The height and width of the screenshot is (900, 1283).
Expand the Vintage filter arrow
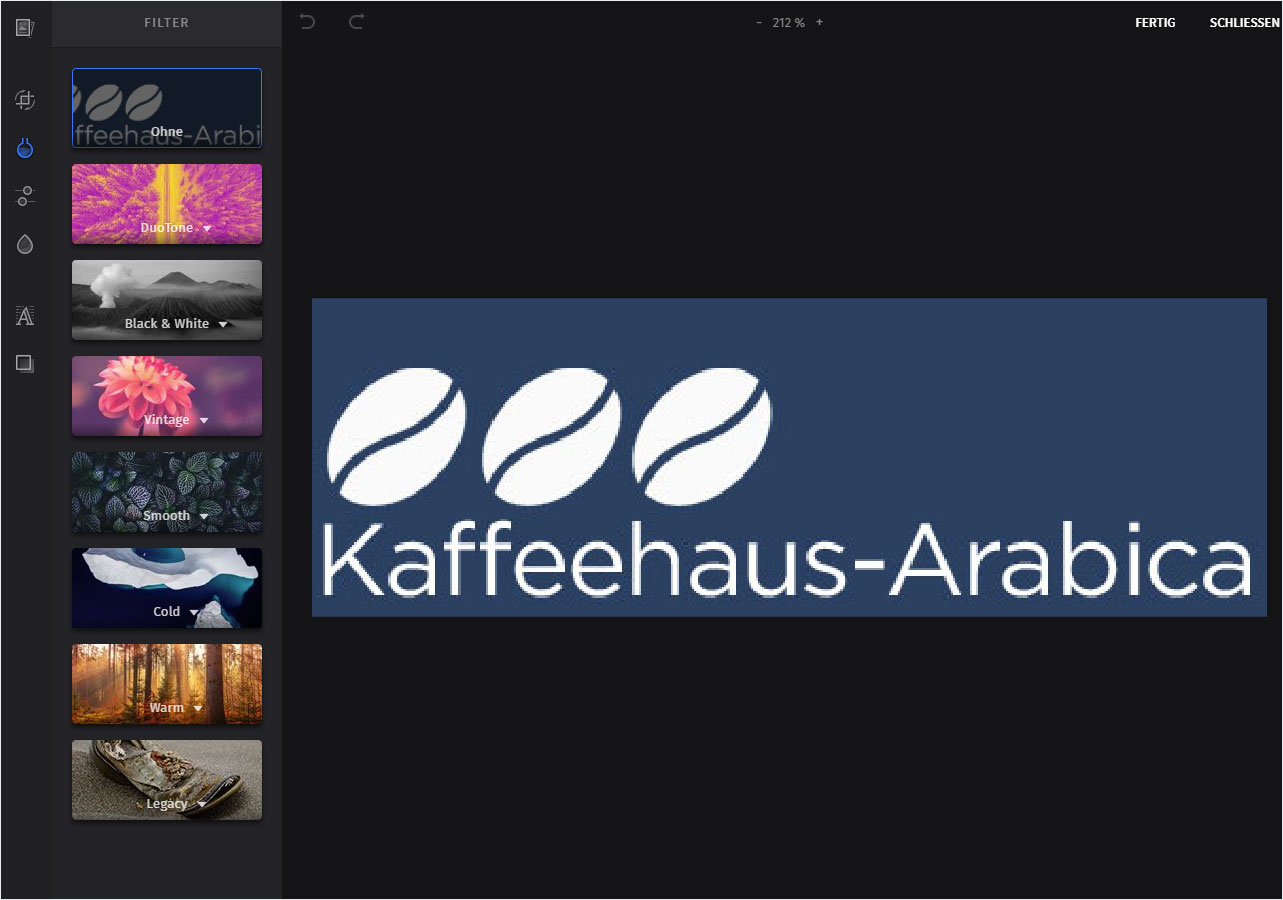click(x=204, y=421)
